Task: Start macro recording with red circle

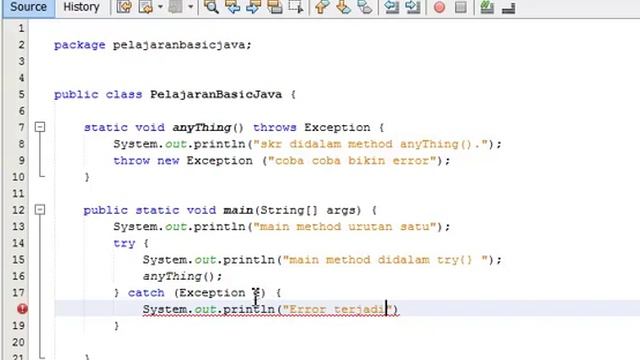Action: [440, 7]
